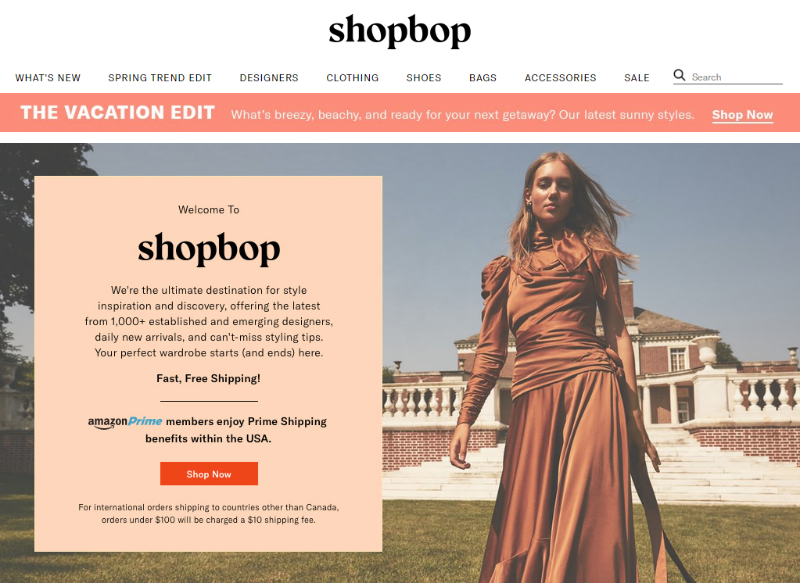Focus the Search input field
800x583 pixels.
(736, 77)
